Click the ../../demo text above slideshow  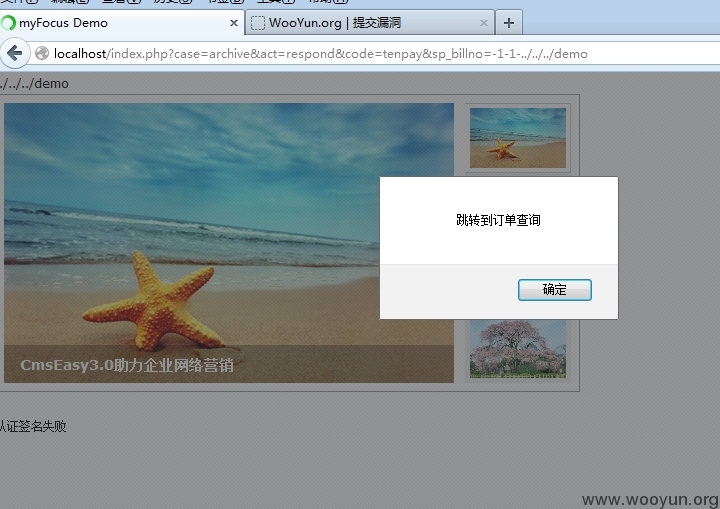[x=34, y=84]
